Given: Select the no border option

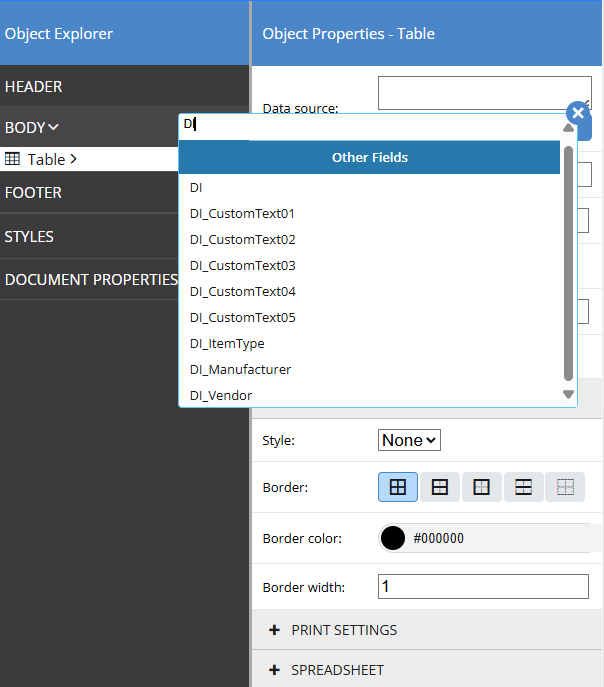Looking at the screenshot, I should [565, 487].
